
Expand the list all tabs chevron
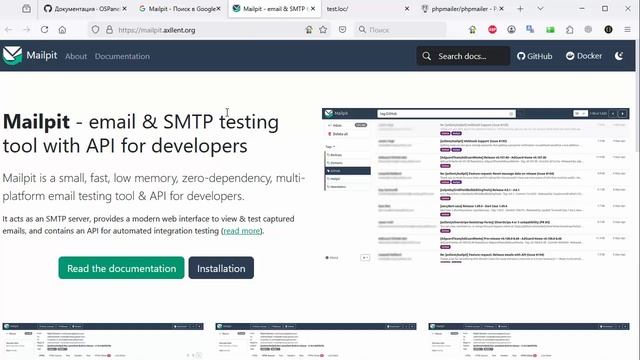click(540, 9)
